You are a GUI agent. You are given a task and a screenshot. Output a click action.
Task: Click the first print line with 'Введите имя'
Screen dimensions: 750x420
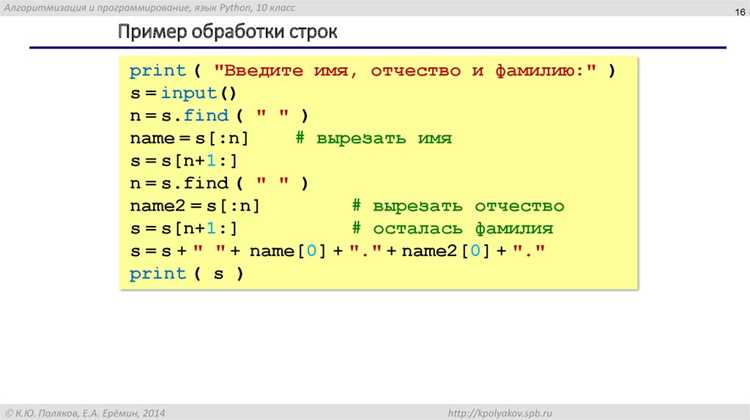(372, 71)
